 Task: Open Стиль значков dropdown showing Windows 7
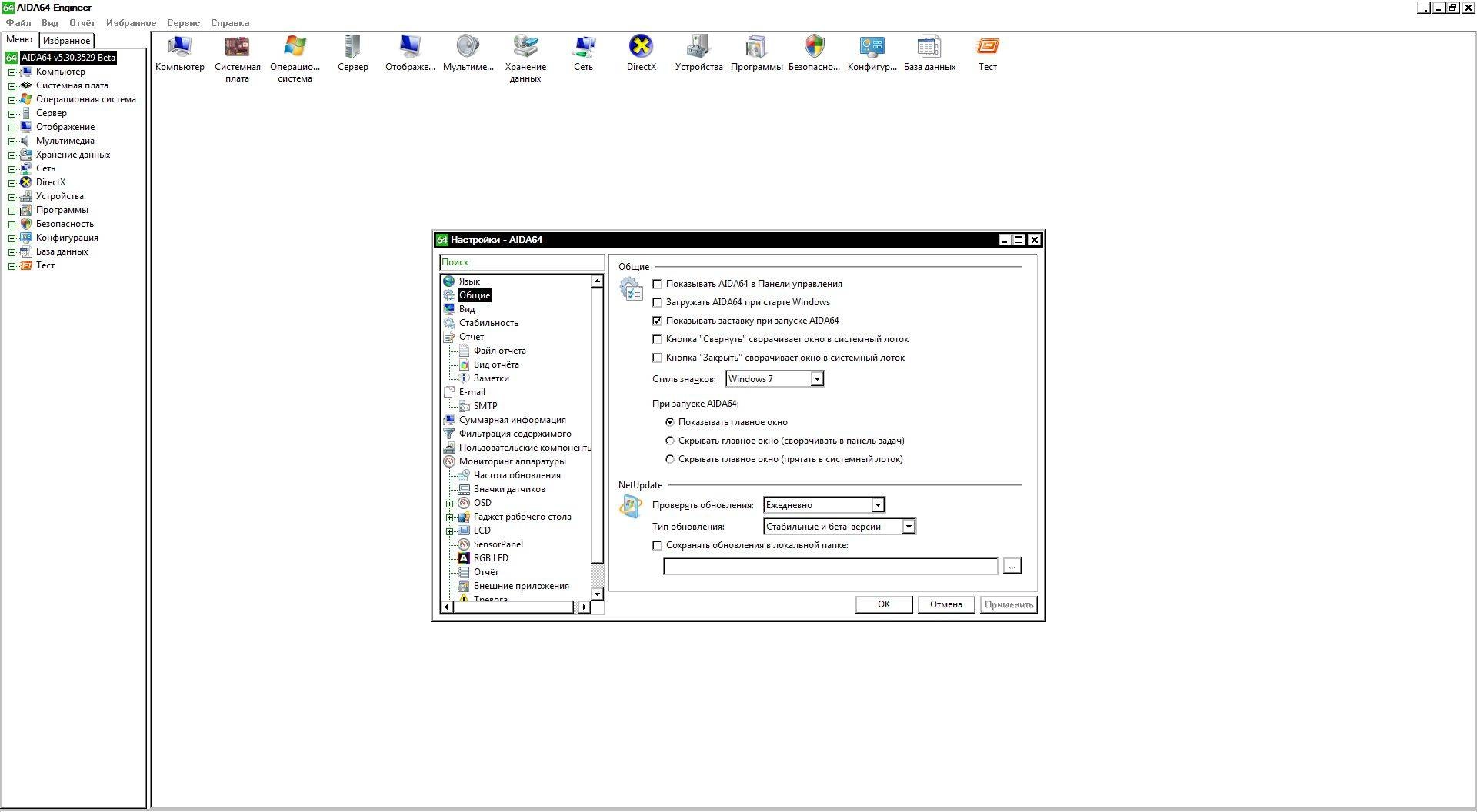pyautogui.click(x=775, y=378)
